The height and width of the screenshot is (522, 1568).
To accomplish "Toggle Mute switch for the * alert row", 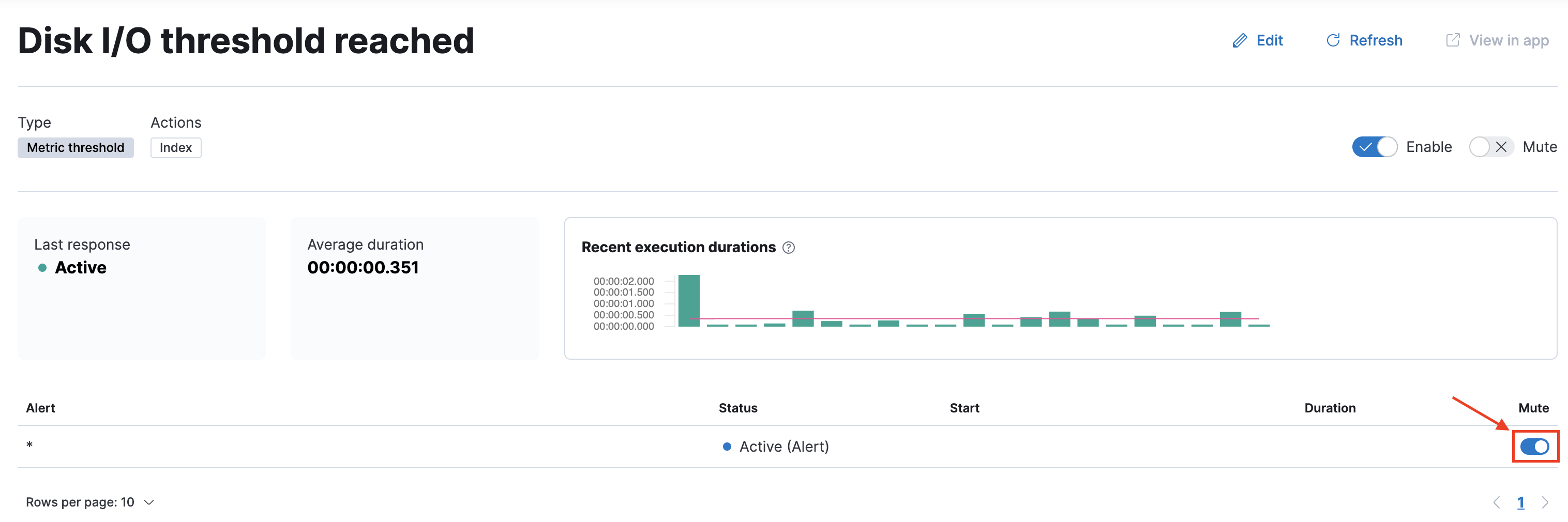I will coord(1534,447).
